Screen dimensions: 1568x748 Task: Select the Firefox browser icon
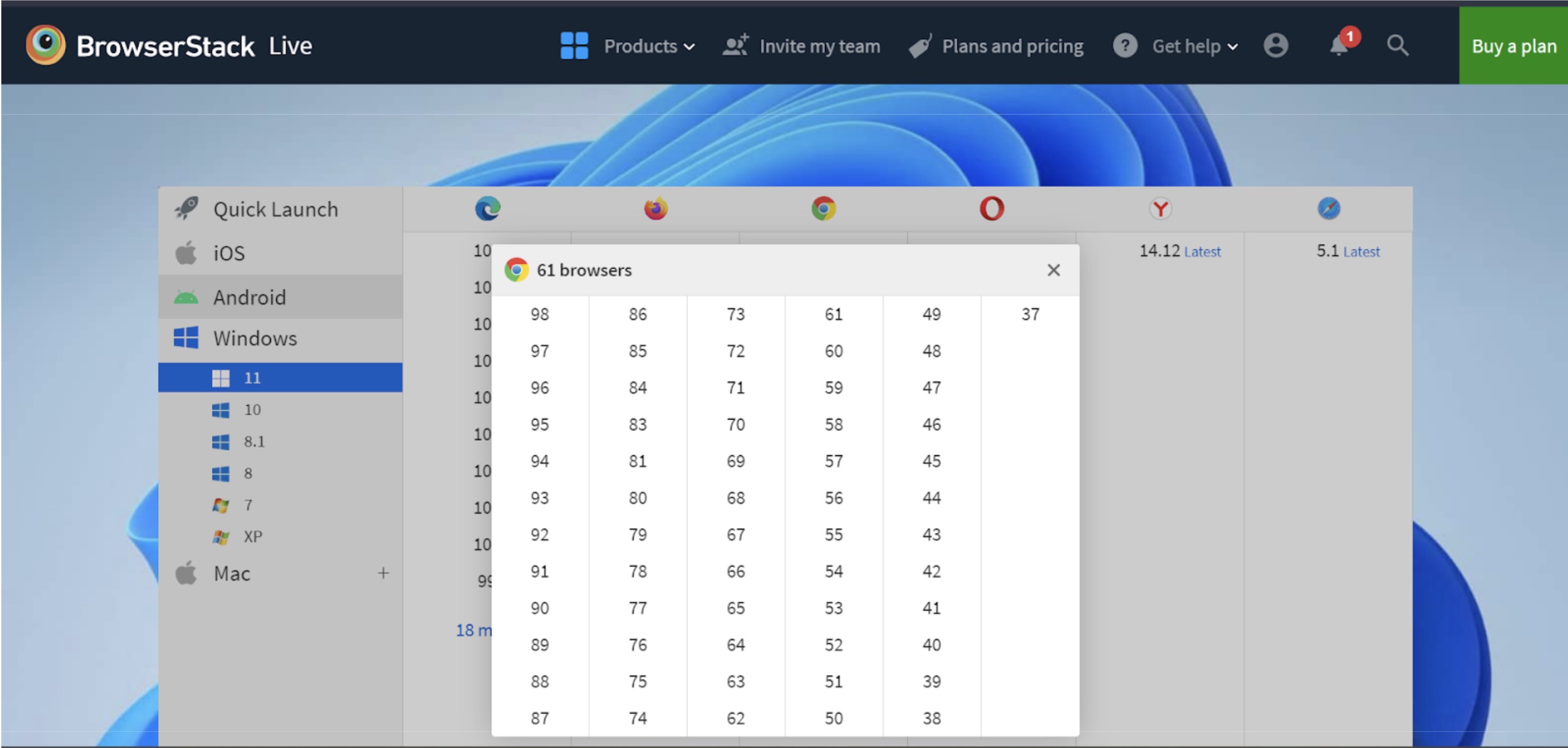[656, 208]
